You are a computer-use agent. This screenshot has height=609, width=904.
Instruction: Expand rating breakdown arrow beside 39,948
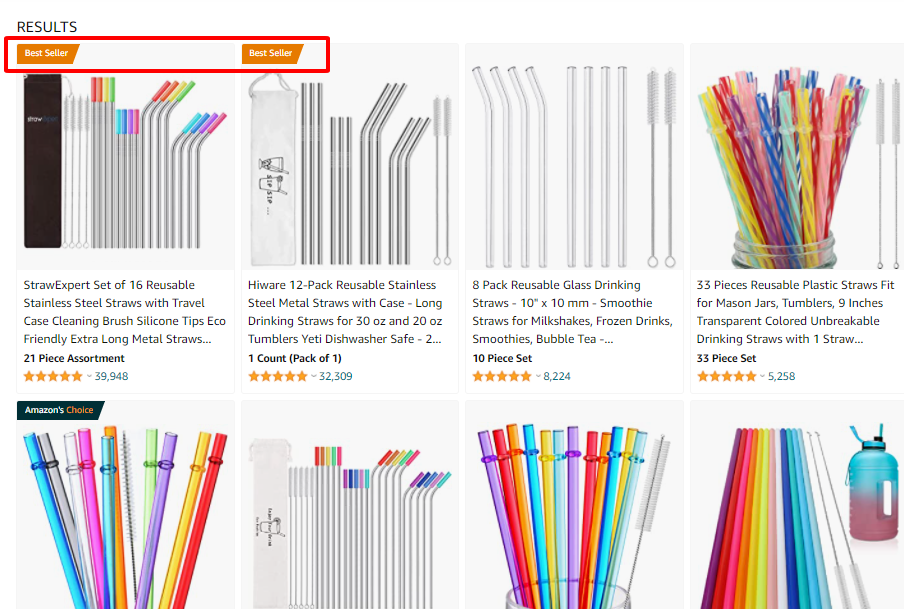pyautogui.click(x=89, y=377)
